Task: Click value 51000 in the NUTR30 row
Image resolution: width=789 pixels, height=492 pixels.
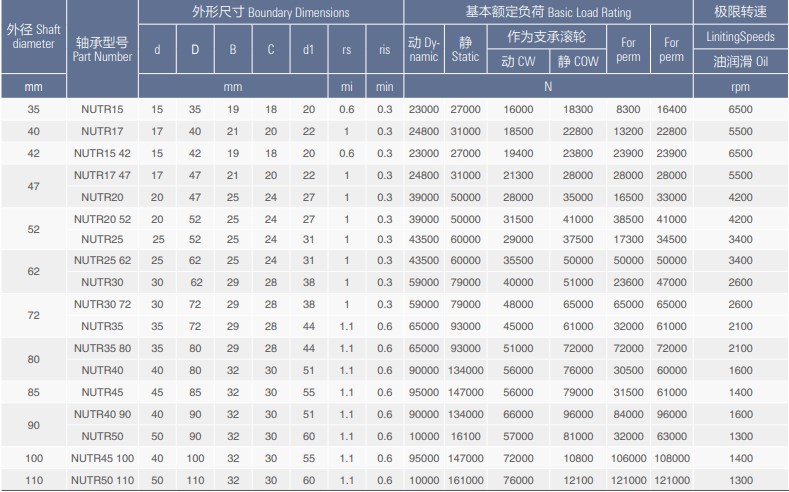Action: pos(578,282)
